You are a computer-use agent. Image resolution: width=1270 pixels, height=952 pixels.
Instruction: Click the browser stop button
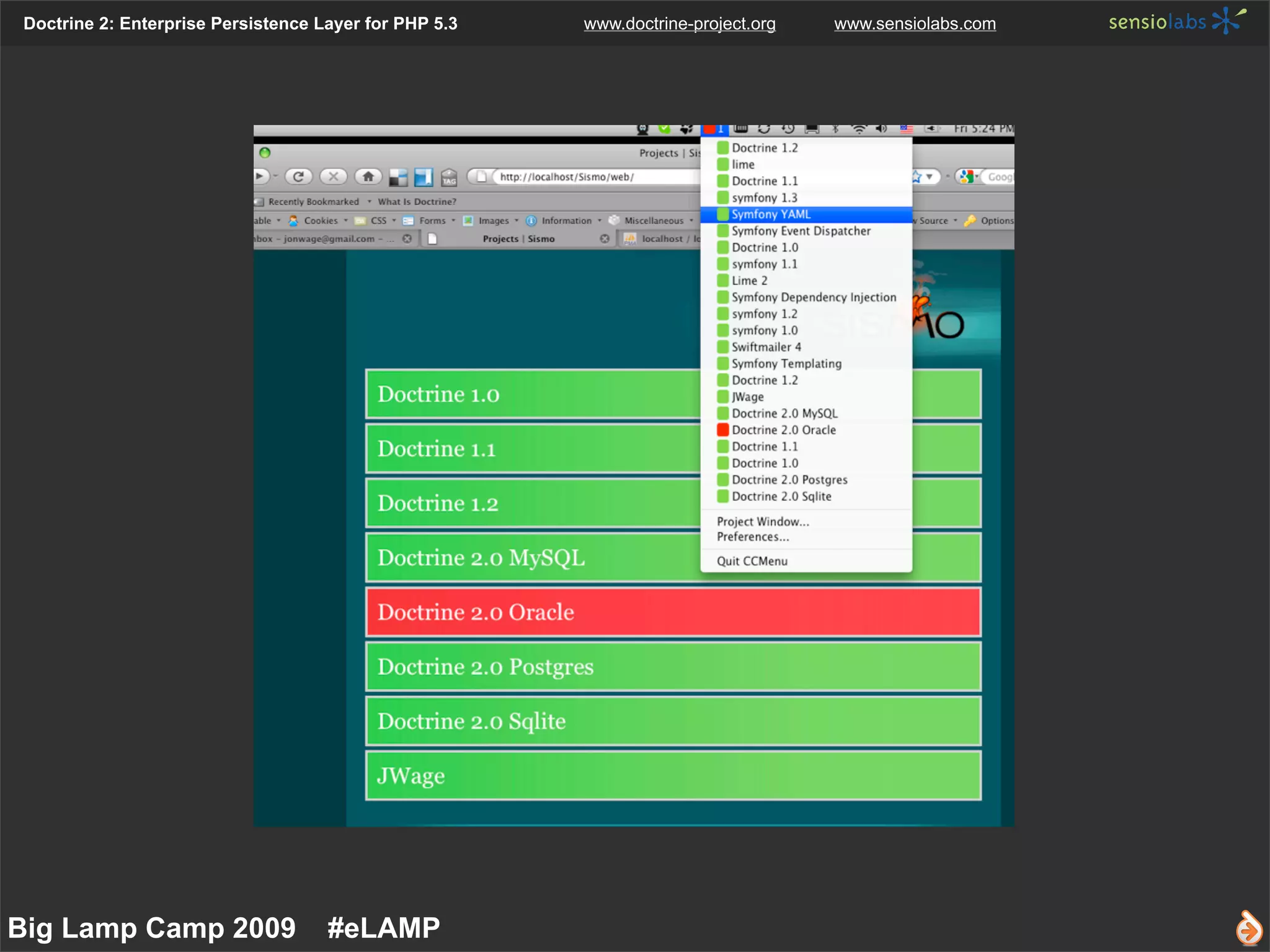(x=333, y=177)
